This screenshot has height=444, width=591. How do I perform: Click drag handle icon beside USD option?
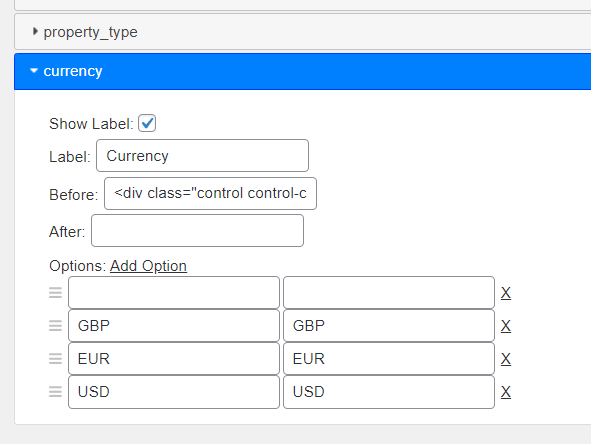coord(55,392)
